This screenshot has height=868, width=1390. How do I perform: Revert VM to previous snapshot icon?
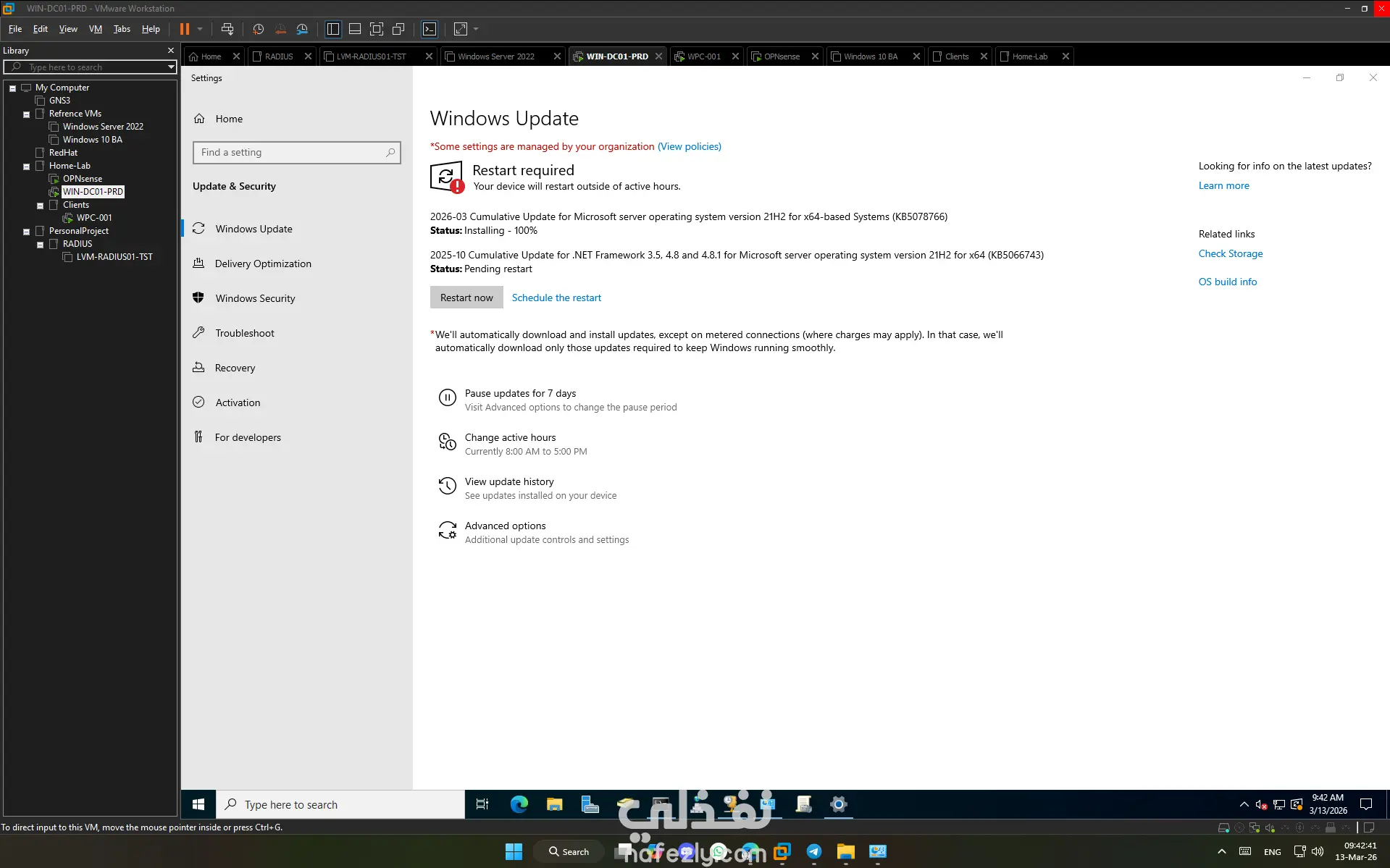[x=280, y=29]
